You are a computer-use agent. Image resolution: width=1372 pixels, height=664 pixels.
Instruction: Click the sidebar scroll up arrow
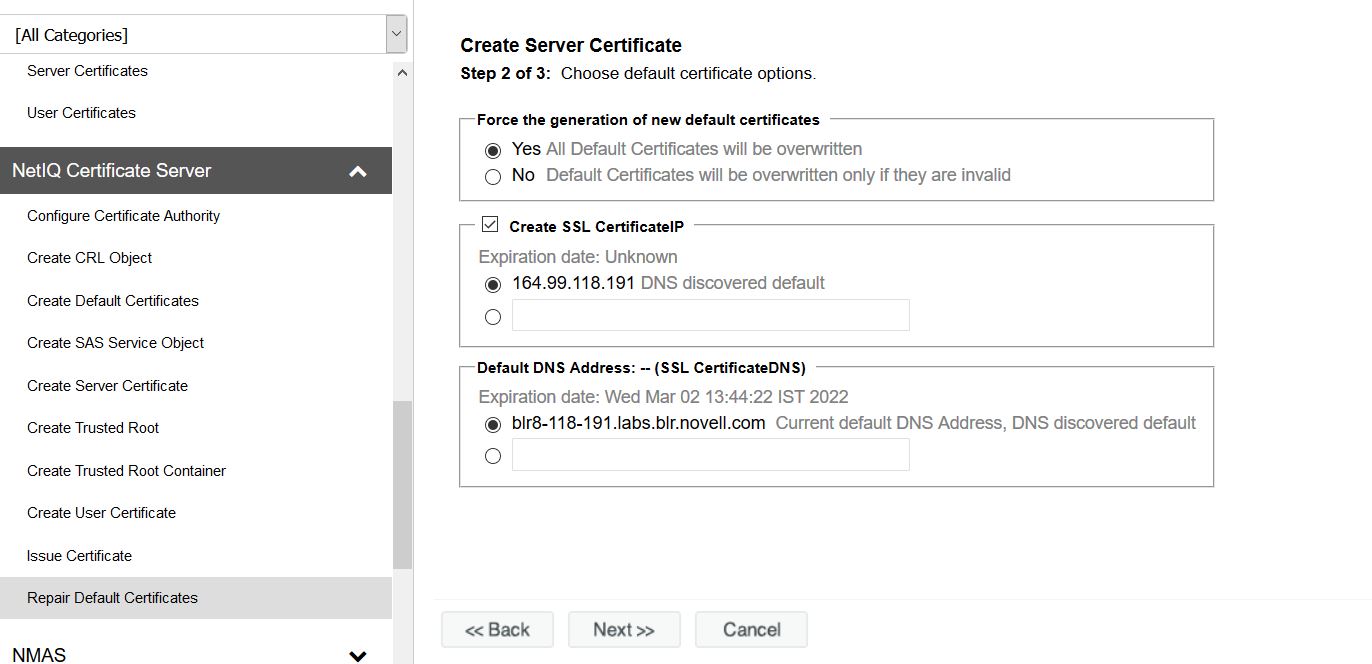[402, 73]
